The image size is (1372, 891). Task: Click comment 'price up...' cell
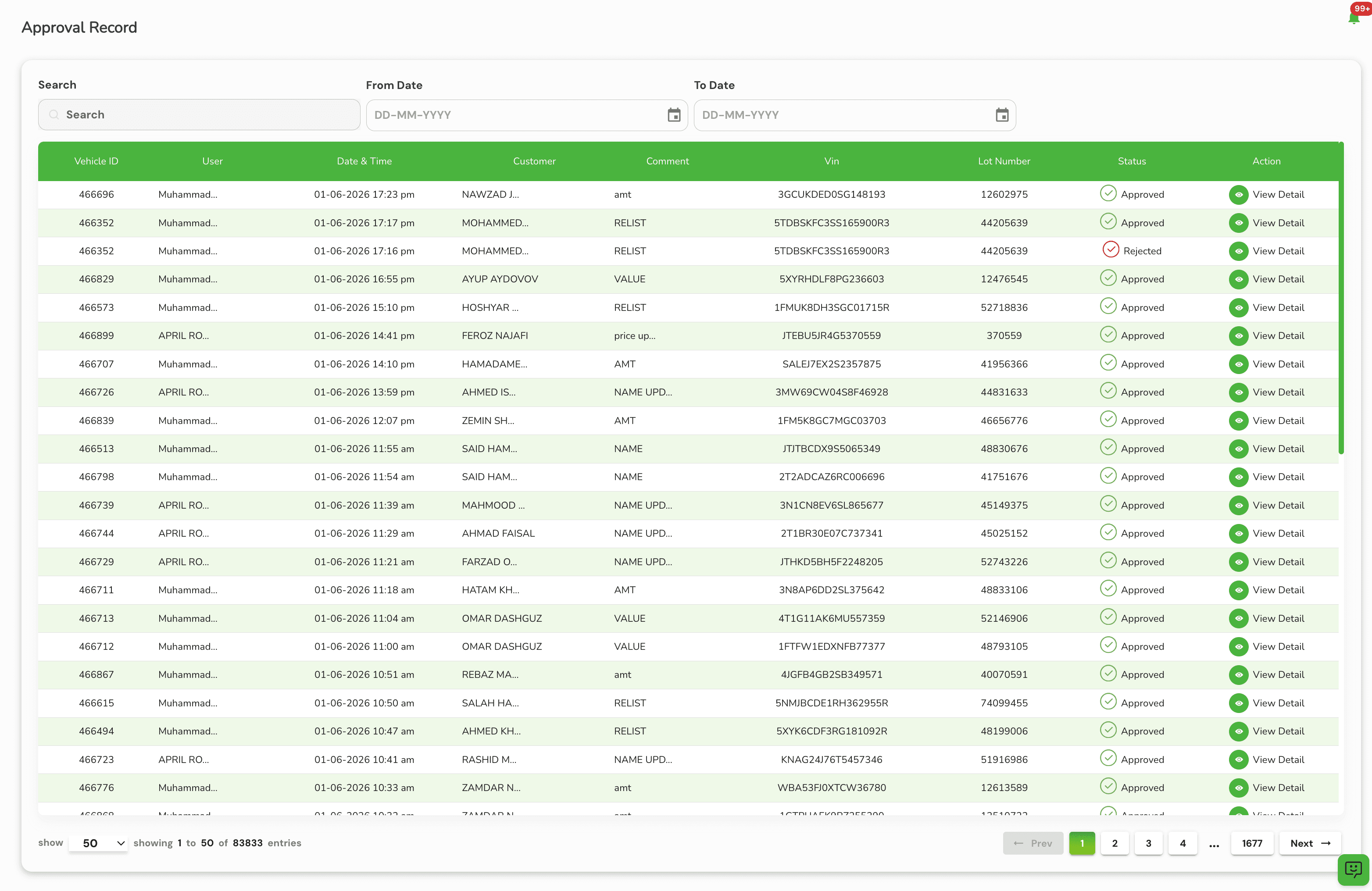coord(635,336)
